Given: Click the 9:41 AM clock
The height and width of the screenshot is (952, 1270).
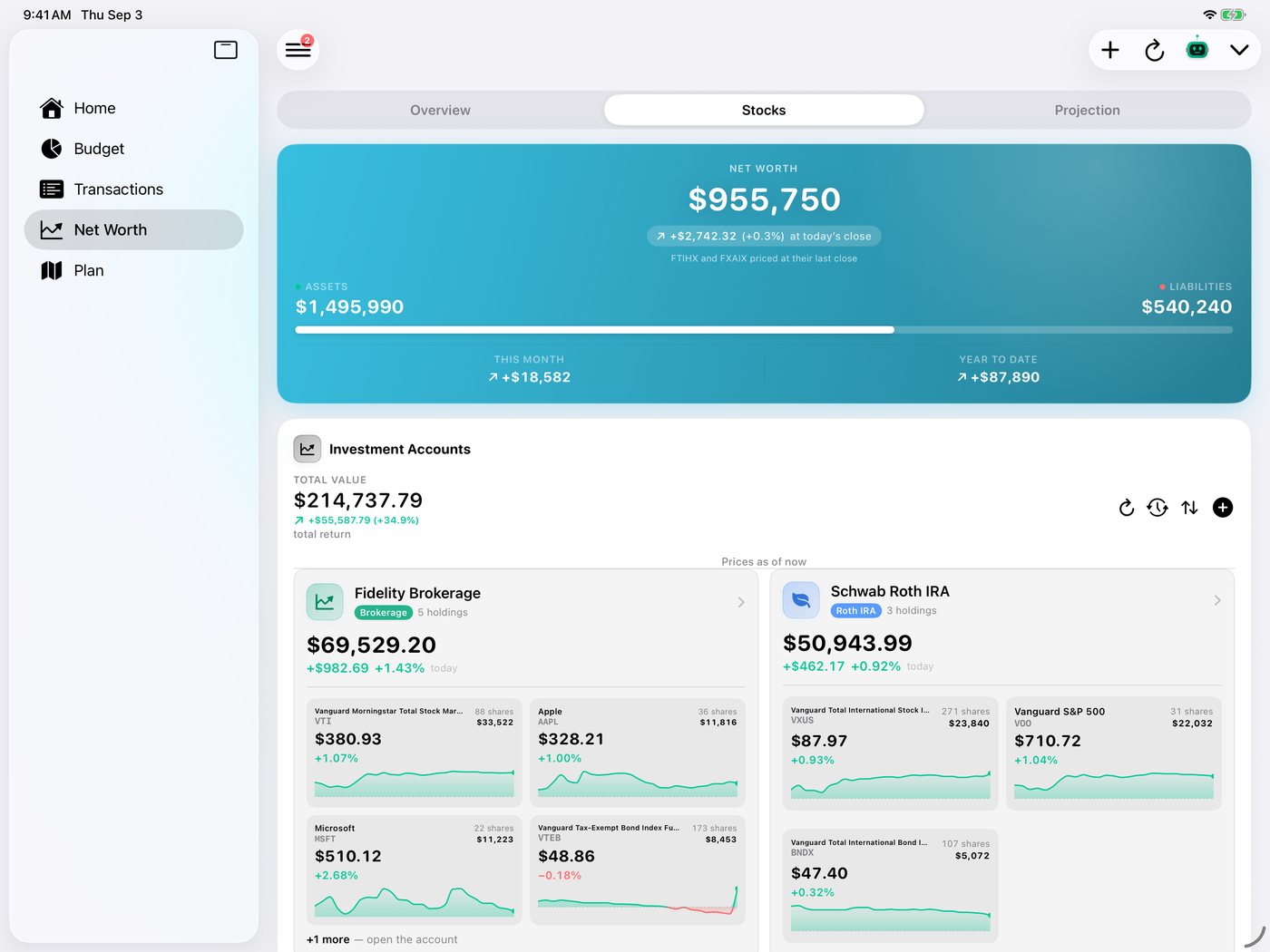Looking at the screenshot, I should click(x=46, y=15).
